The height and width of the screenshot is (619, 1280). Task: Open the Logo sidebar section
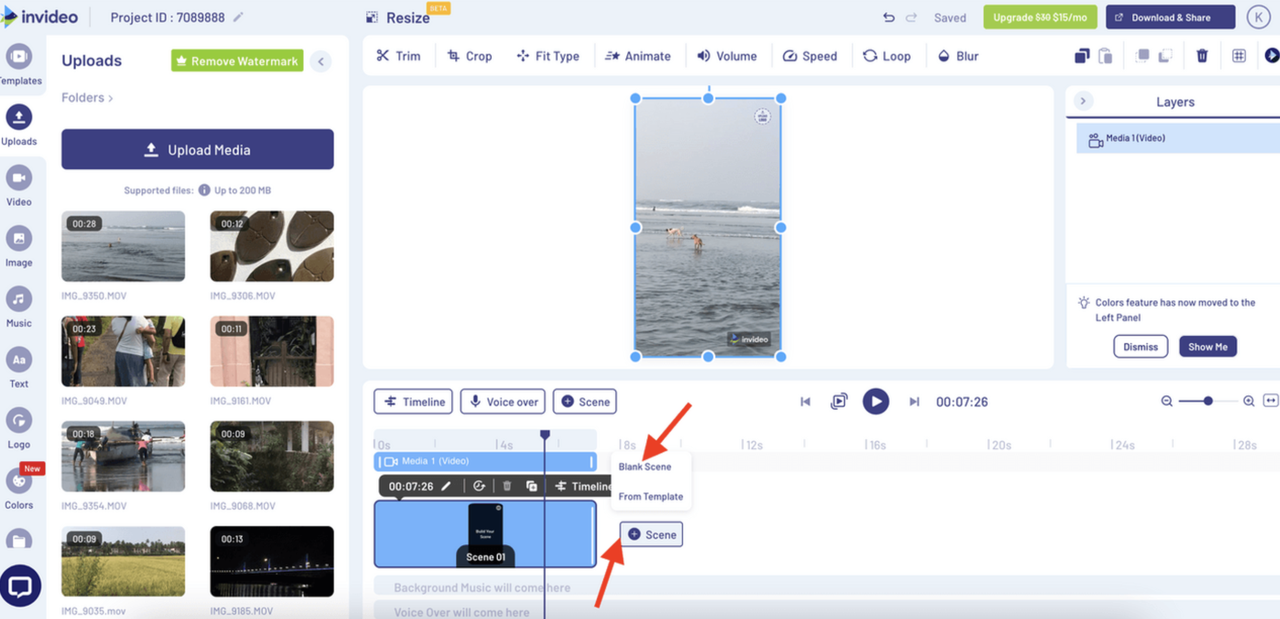click(19, 428)
